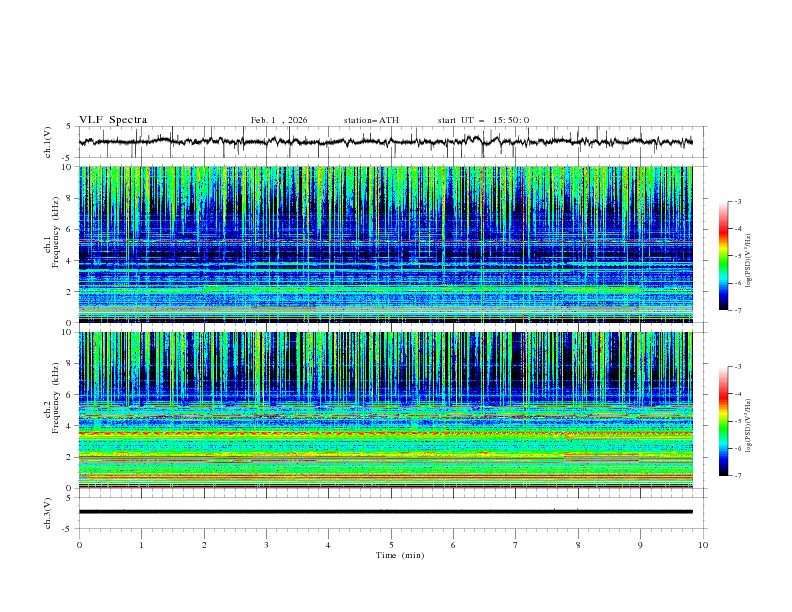This screenshot has width=792, height=612.
Task: Click the time axis end tick label "10"
Action: 703,545
